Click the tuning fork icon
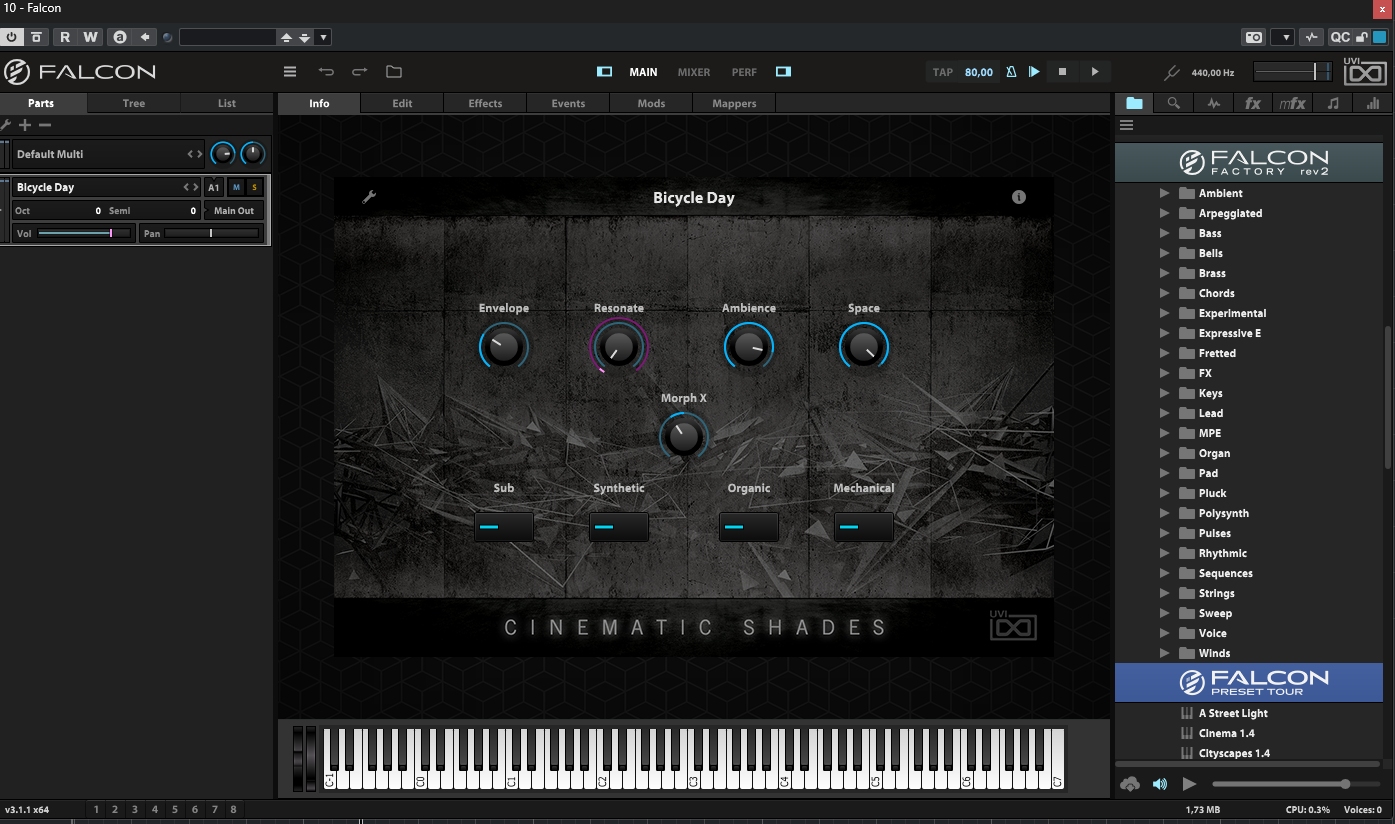 pyautogui.click(x=1173, y=73)
